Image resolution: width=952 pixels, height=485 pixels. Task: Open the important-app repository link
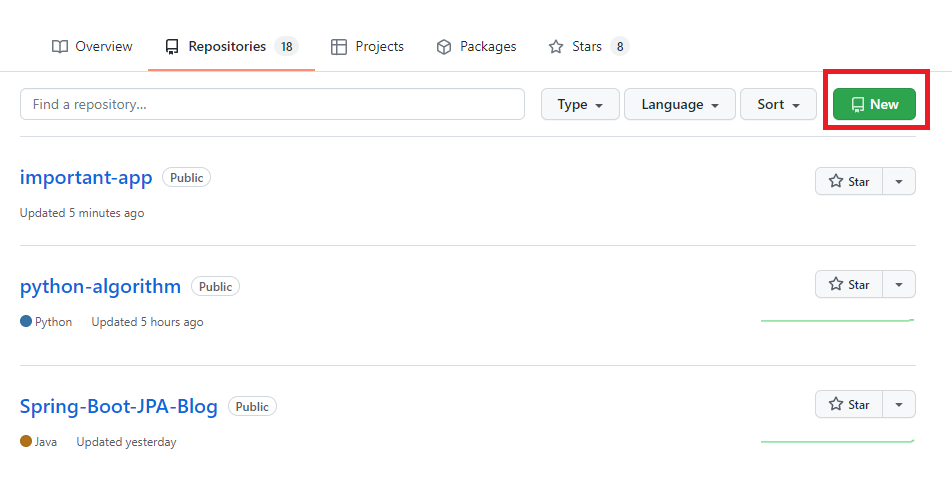pos(86,177)
